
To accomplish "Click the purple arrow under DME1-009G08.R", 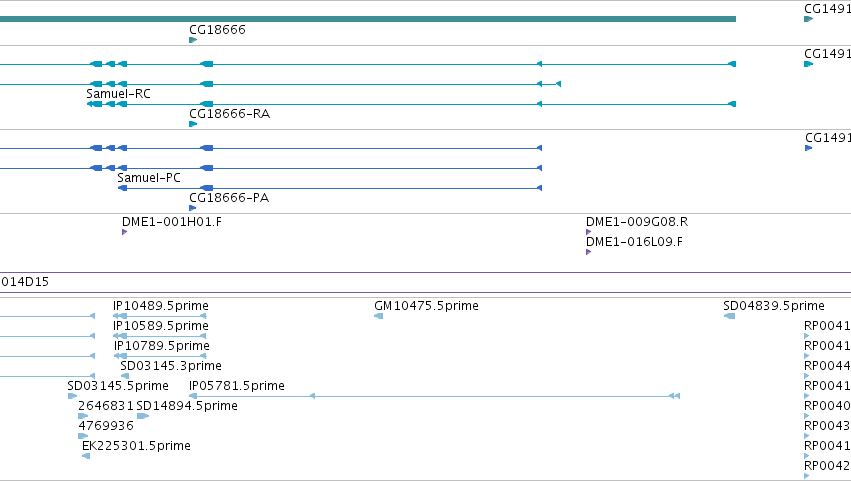I will [x=588, y=232].
